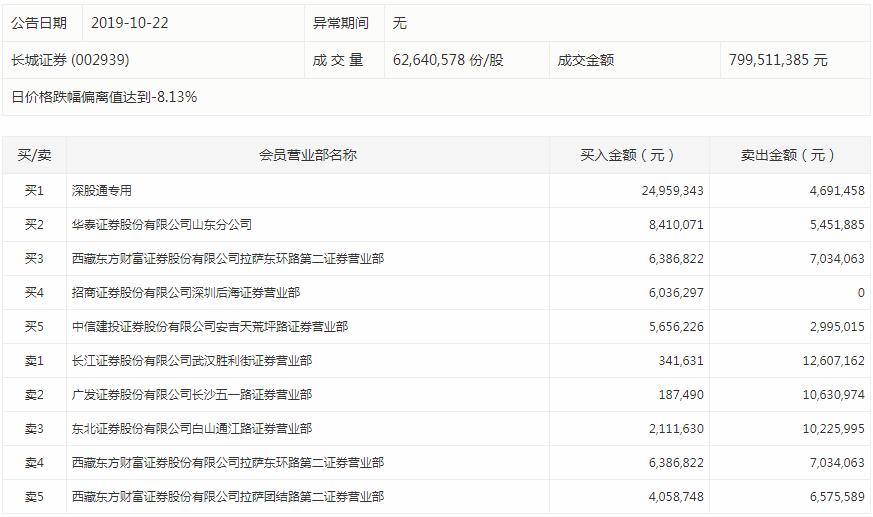The image size is (873, 517).
Task: Click volume value 62,640,578 份/股
Action: tap(448, 60)
